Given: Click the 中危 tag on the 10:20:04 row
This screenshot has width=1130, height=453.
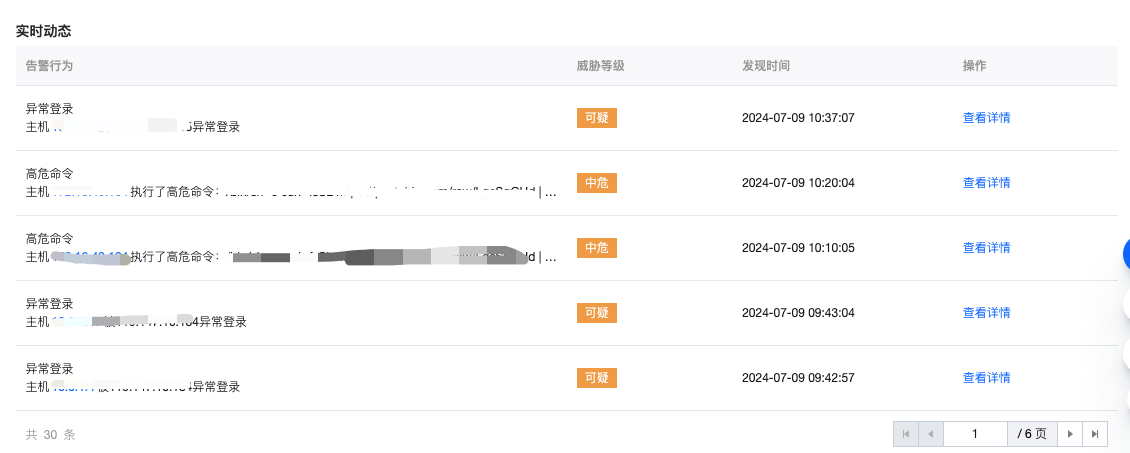Looking at the screenshot, I should [x=597, y=183].
